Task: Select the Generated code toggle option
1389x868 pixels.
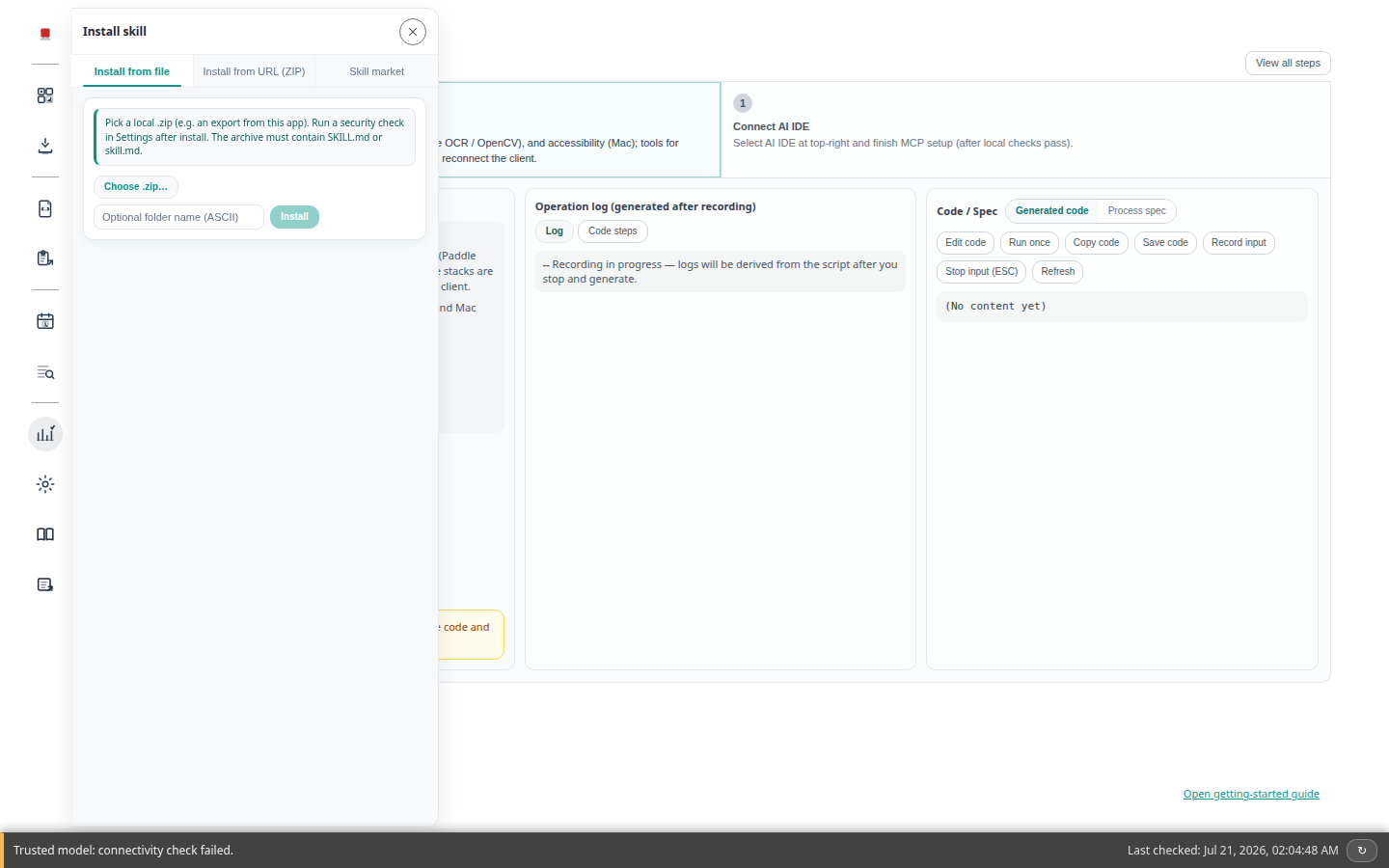Action: (x=1051, y=211)
